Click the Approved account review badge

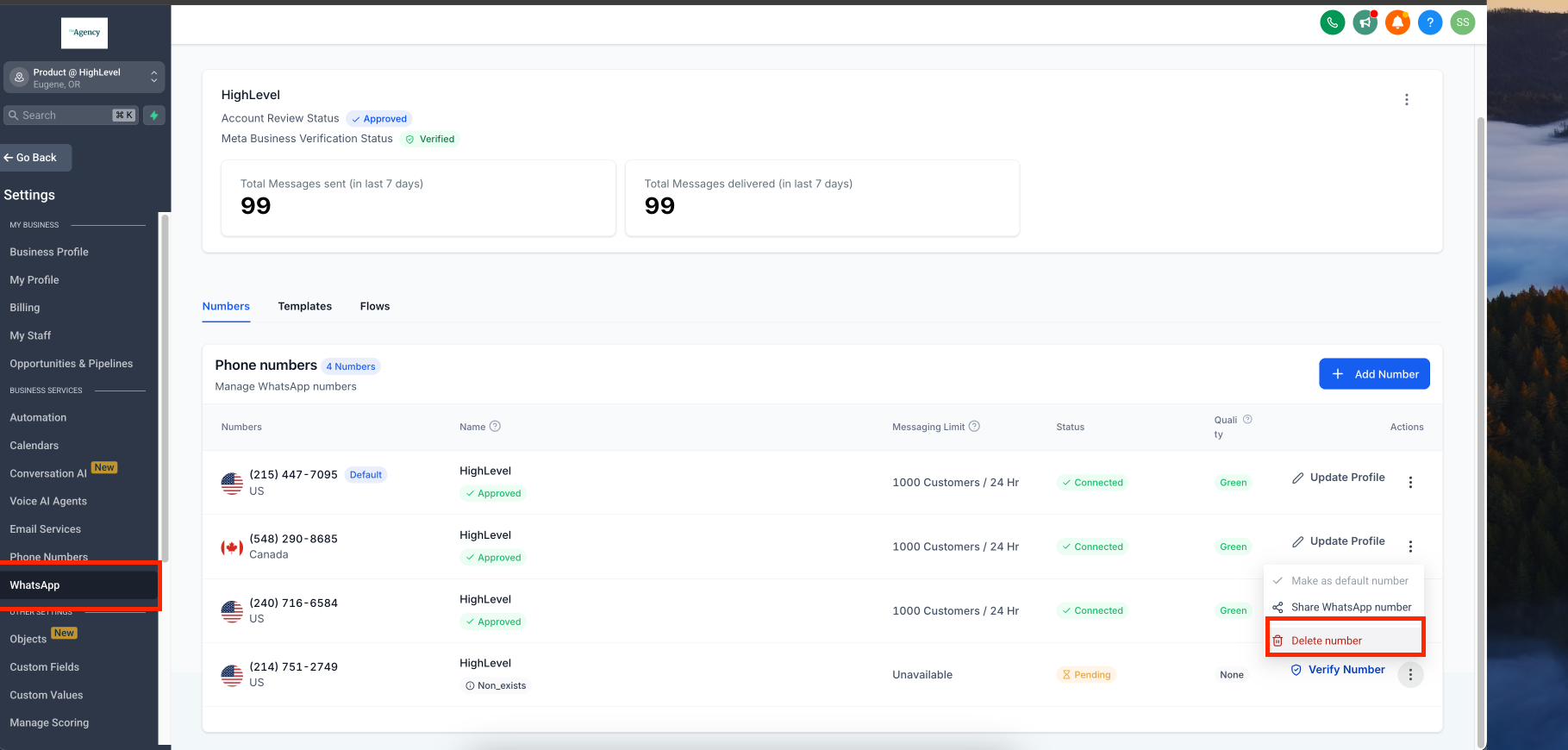click(x=379, y=119)
